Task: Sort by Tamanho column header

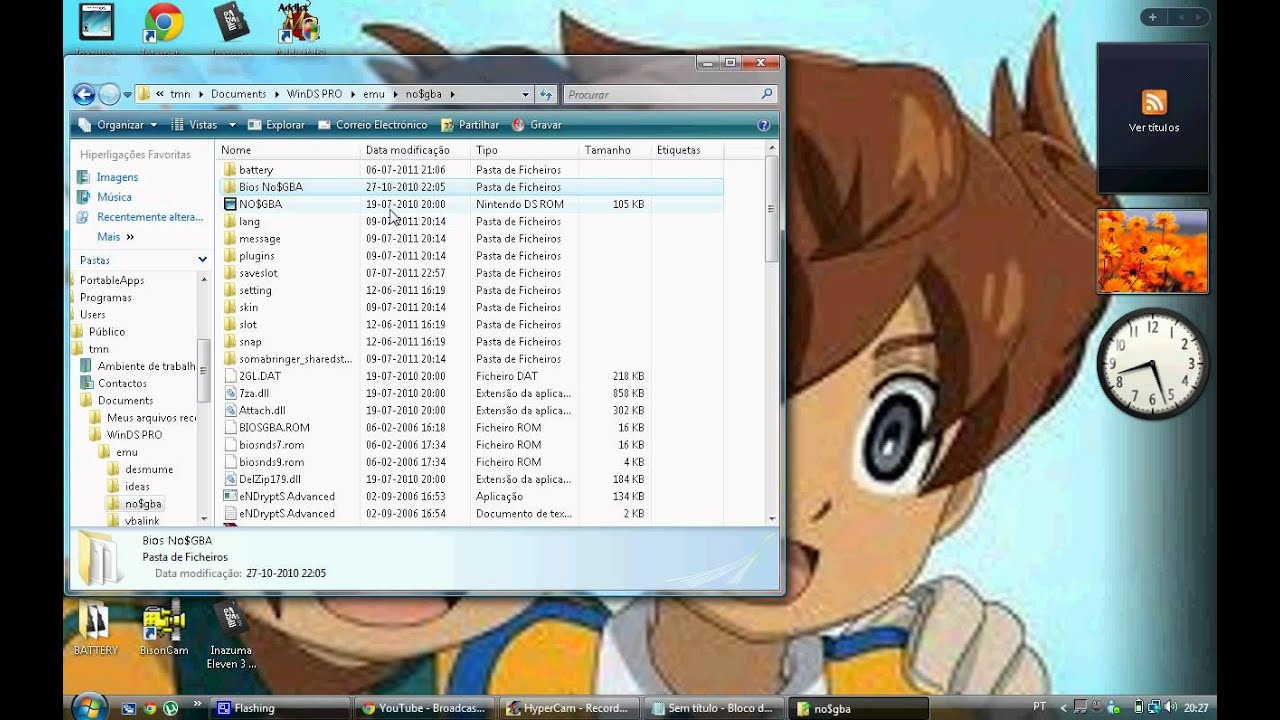Action: coord(615,150)
